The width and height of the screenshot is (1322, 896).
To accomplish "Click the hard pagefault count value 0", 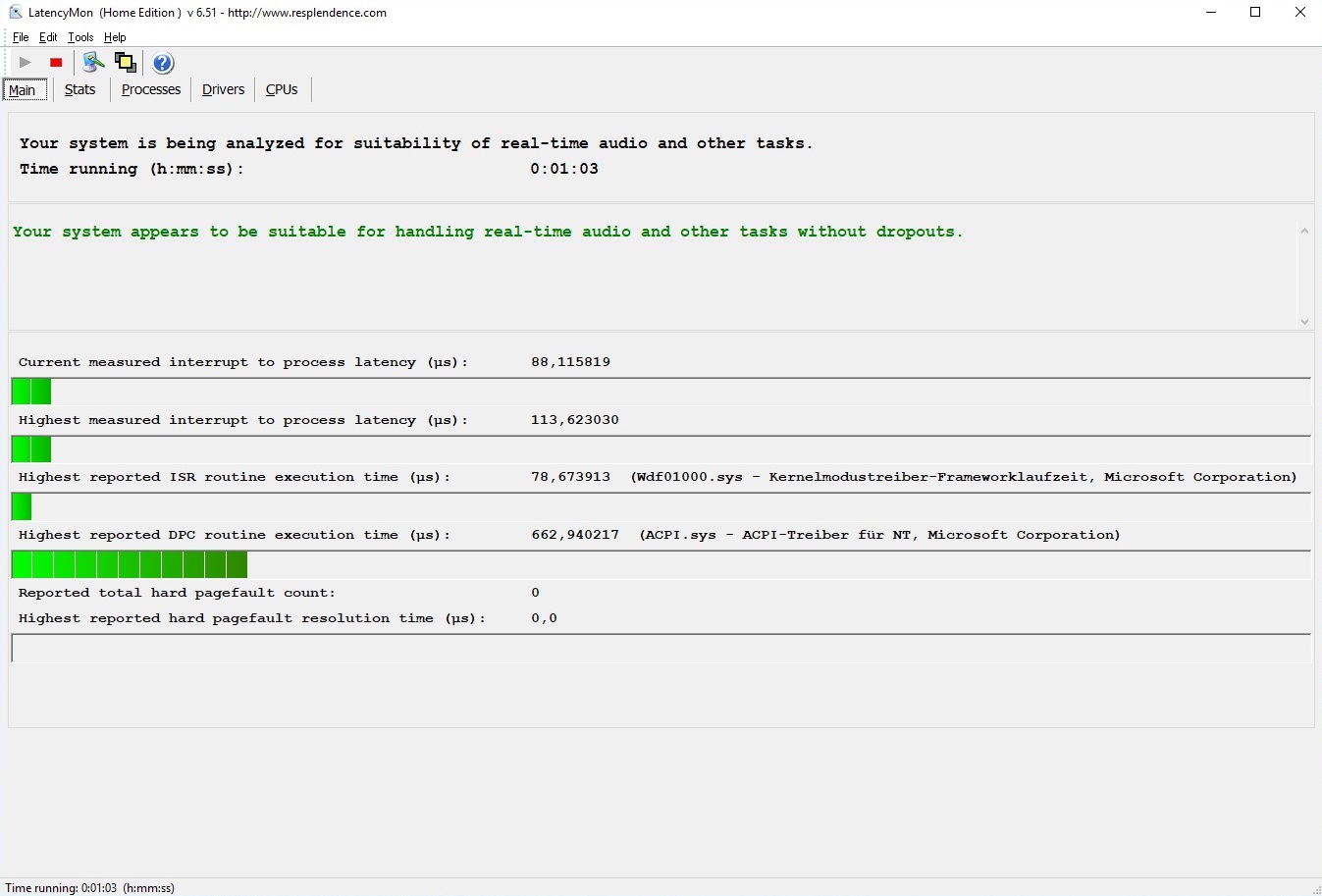I will (x=535, y=593).
